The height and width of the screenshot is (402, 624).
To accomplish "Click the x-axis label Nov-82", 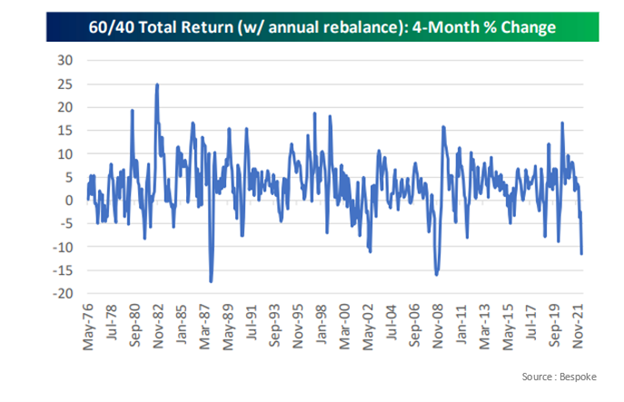I will 158,327.
